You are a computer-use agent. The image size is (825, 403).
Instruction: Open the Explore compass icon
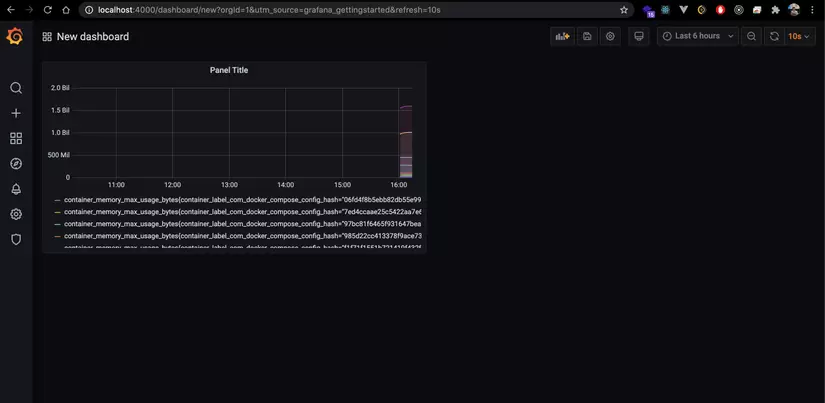(x=16, y=164)
